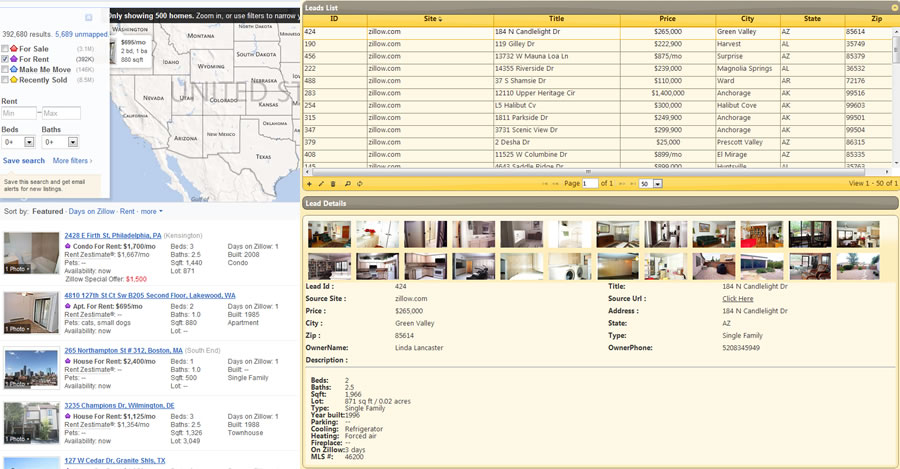This screenshot has width=900, height=469.
Task: Collapse the Leads List panel via corner icon
Action: coord(895,7)
